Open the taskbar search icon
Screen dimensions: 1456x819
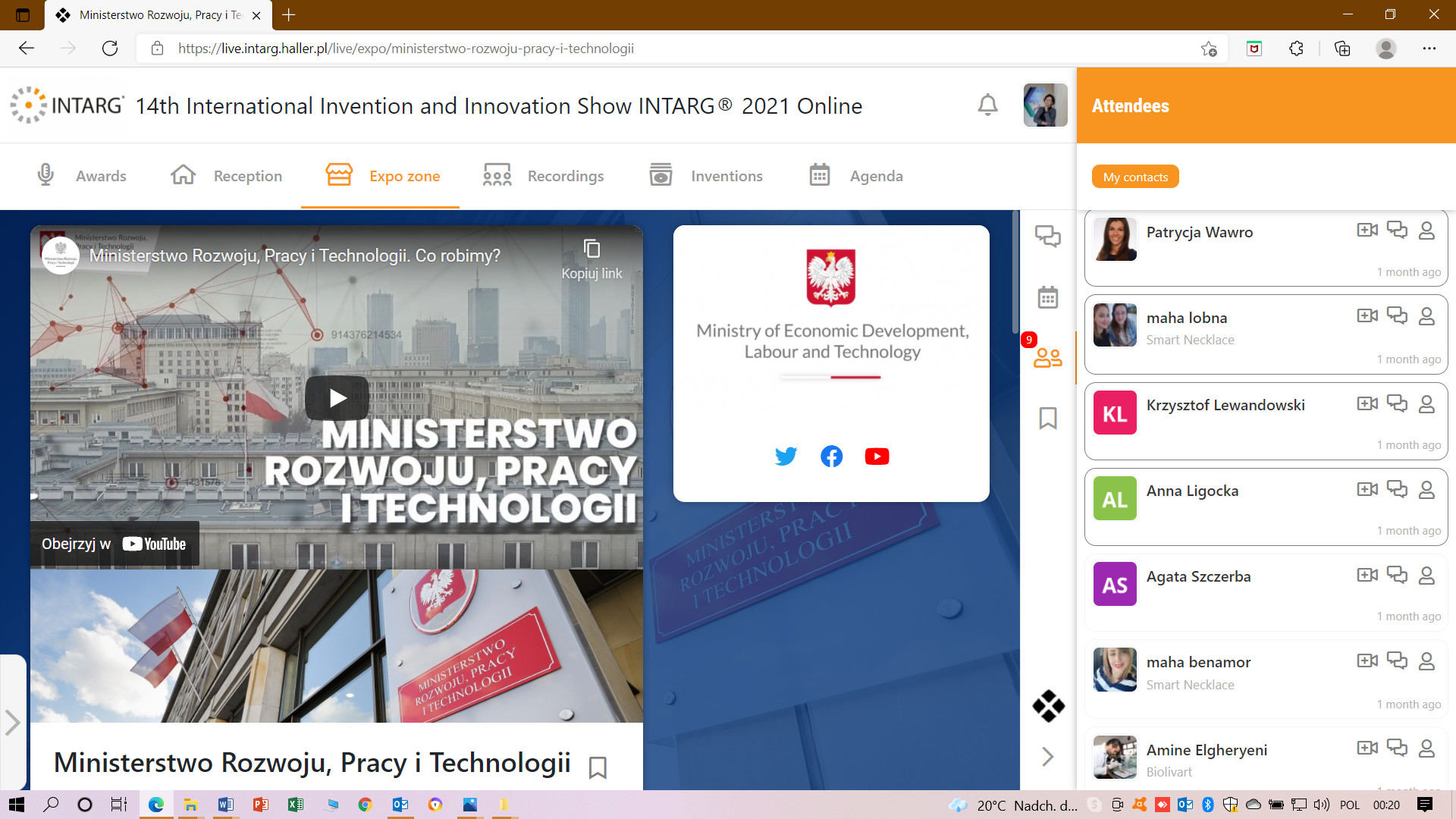51,805
